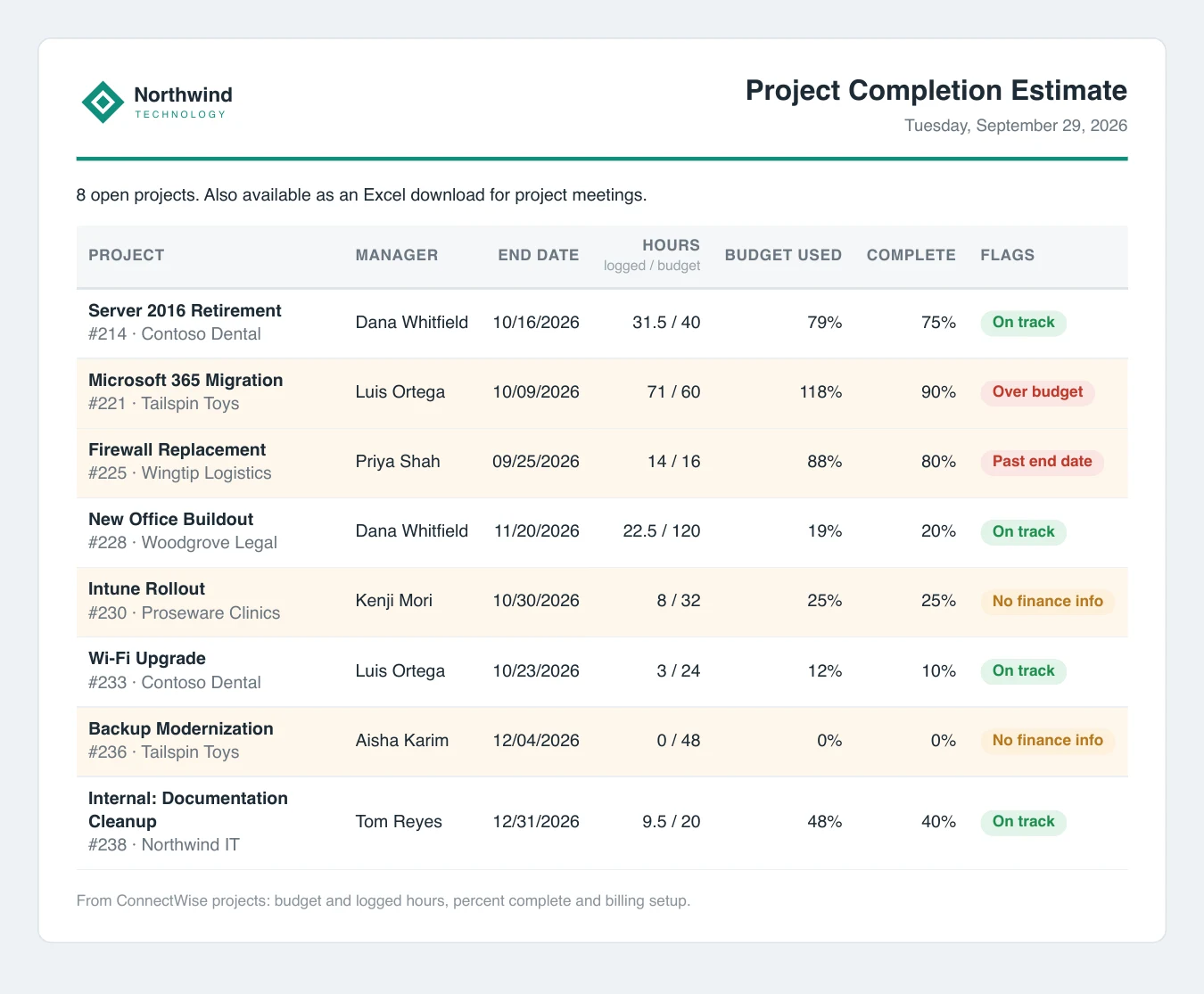Image resolution: width=1204 pixels, height=994 pixels.
Task: Click the #238 · Northwind IT subtitle
Action: (164, 845)
